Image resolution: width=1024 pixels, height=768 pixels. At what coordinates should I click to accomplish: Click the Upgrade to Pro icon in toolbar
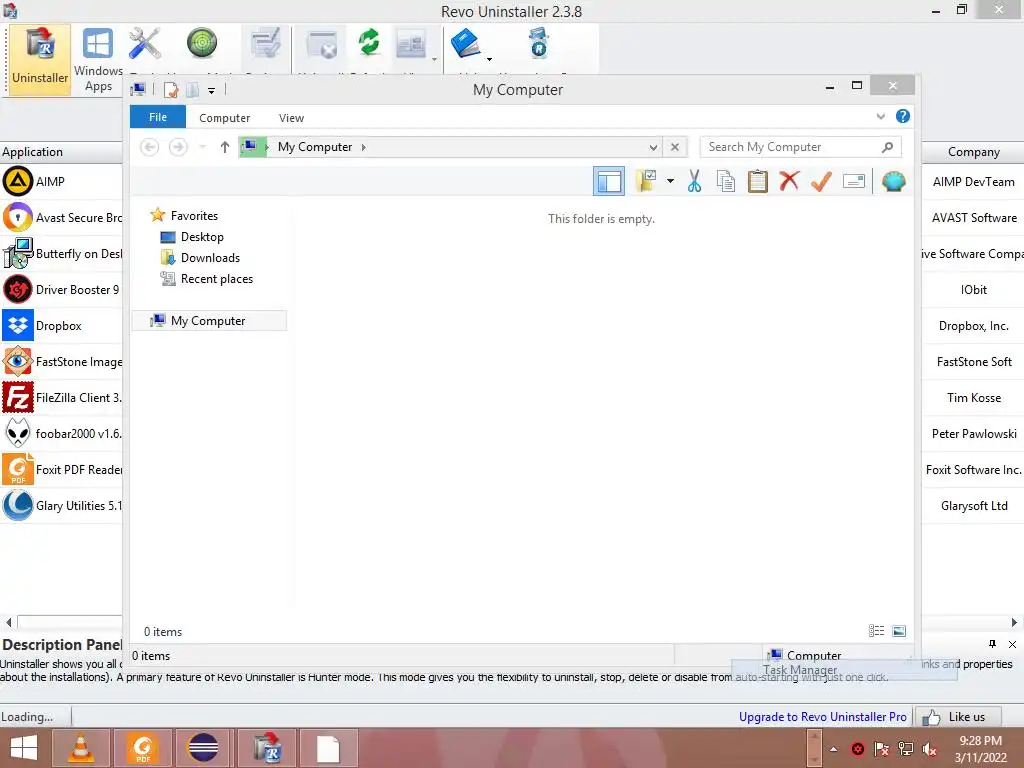click(x=539, y=44)
